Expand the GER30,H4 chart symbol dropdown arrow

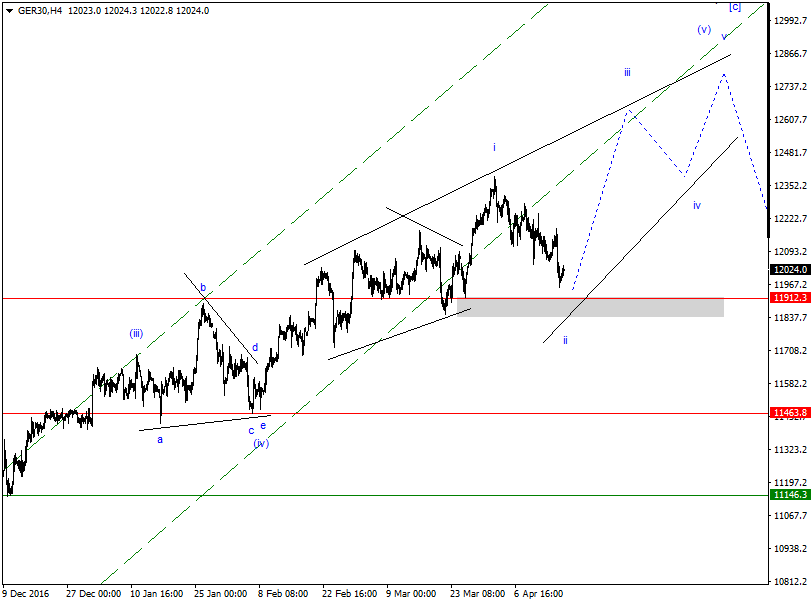tap(9, 8)
